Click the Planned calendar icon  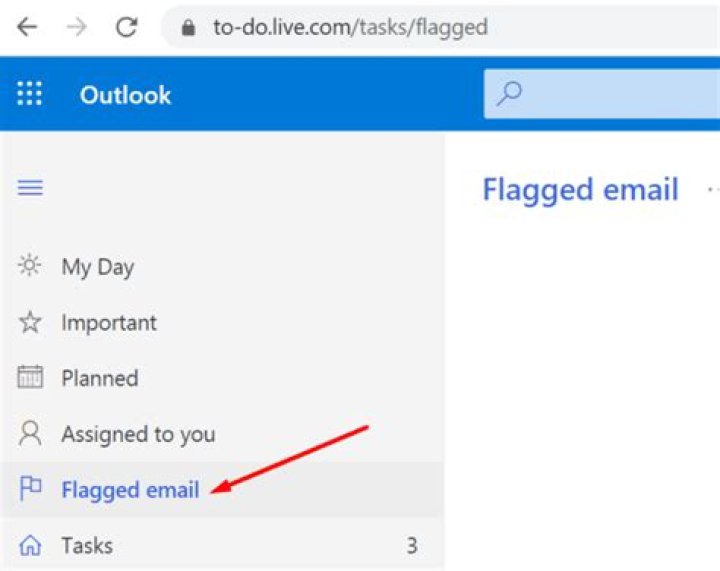point(31,378)
